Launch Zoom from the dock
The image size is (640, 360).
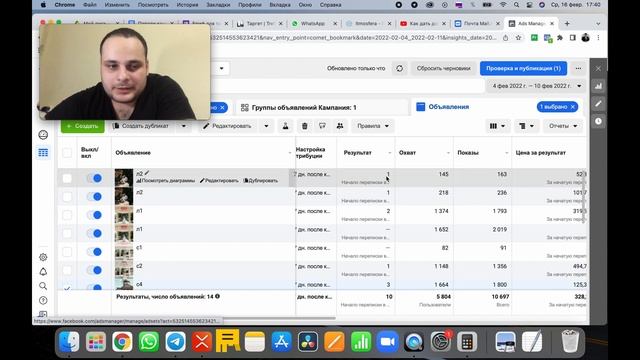(x=387, y=342)
